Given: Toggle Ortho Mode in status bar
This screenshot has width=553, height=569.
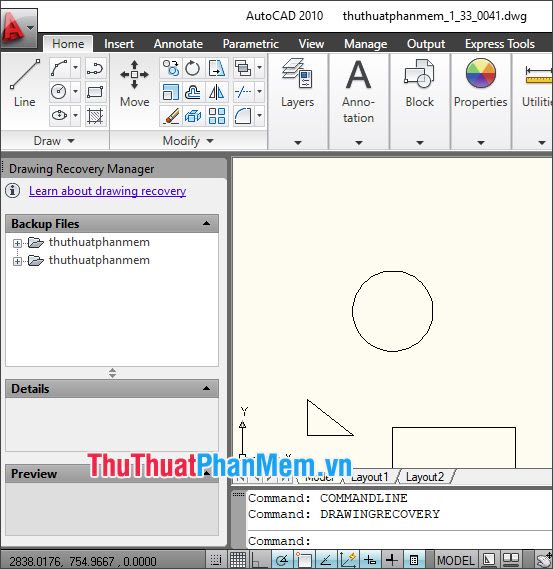Looking at the screenshot, I should (259, 560).
